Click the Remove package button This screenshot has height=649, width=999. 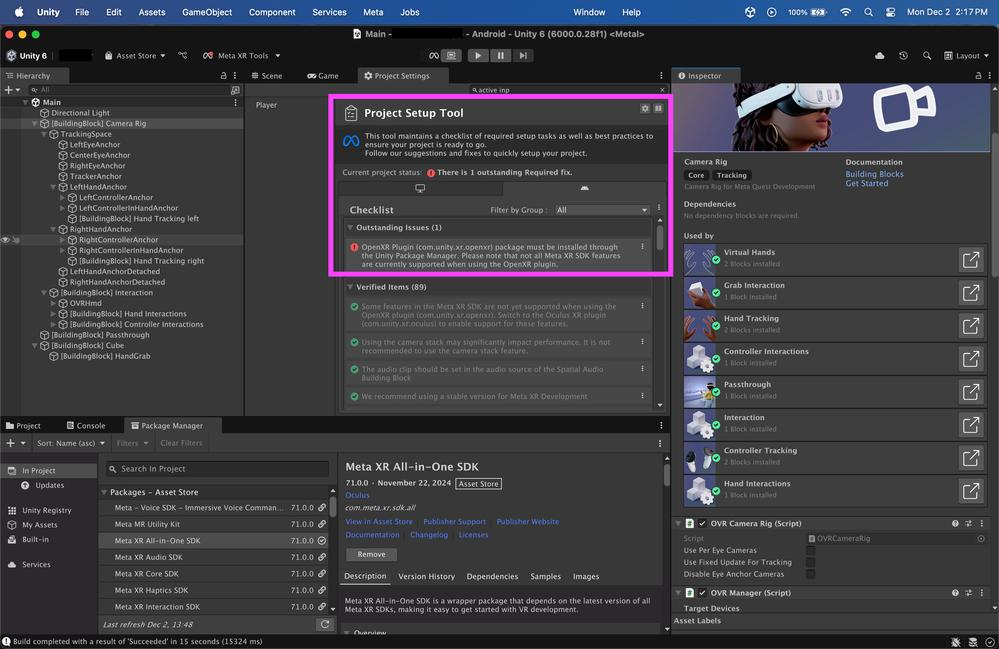(371, 555)
